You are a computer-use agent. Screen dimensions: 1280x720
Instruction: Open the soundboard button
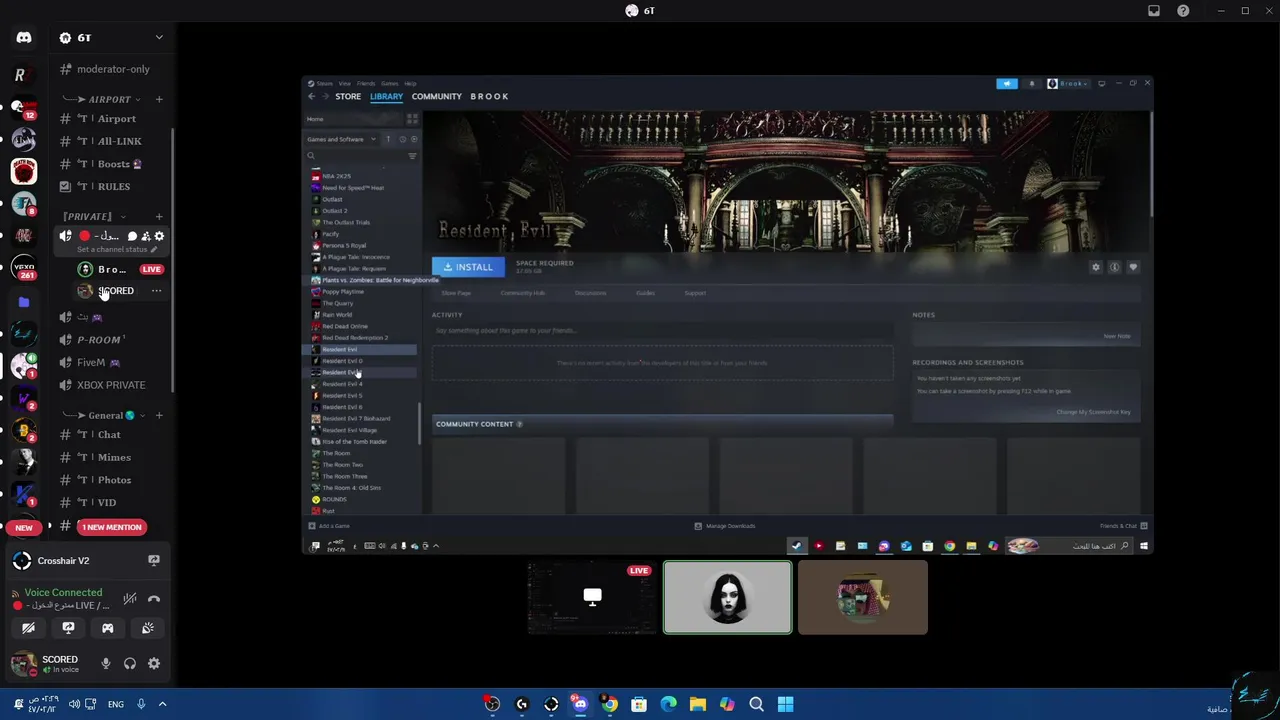click(148, 628)
